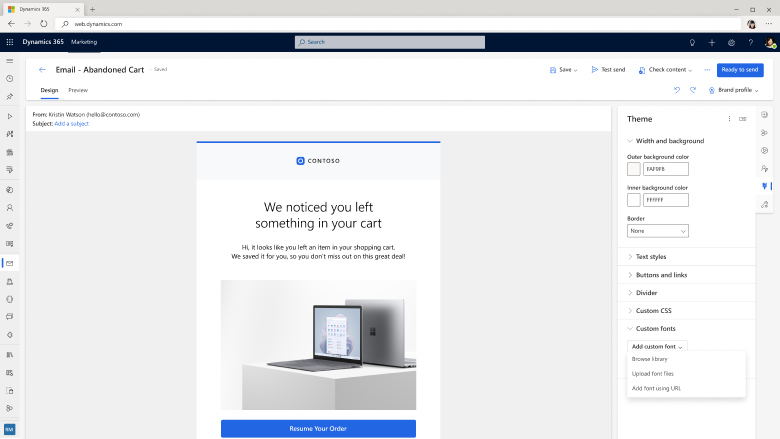Redo the last change in the designer
Screen dimensions: 780x439
coord(693,90)
